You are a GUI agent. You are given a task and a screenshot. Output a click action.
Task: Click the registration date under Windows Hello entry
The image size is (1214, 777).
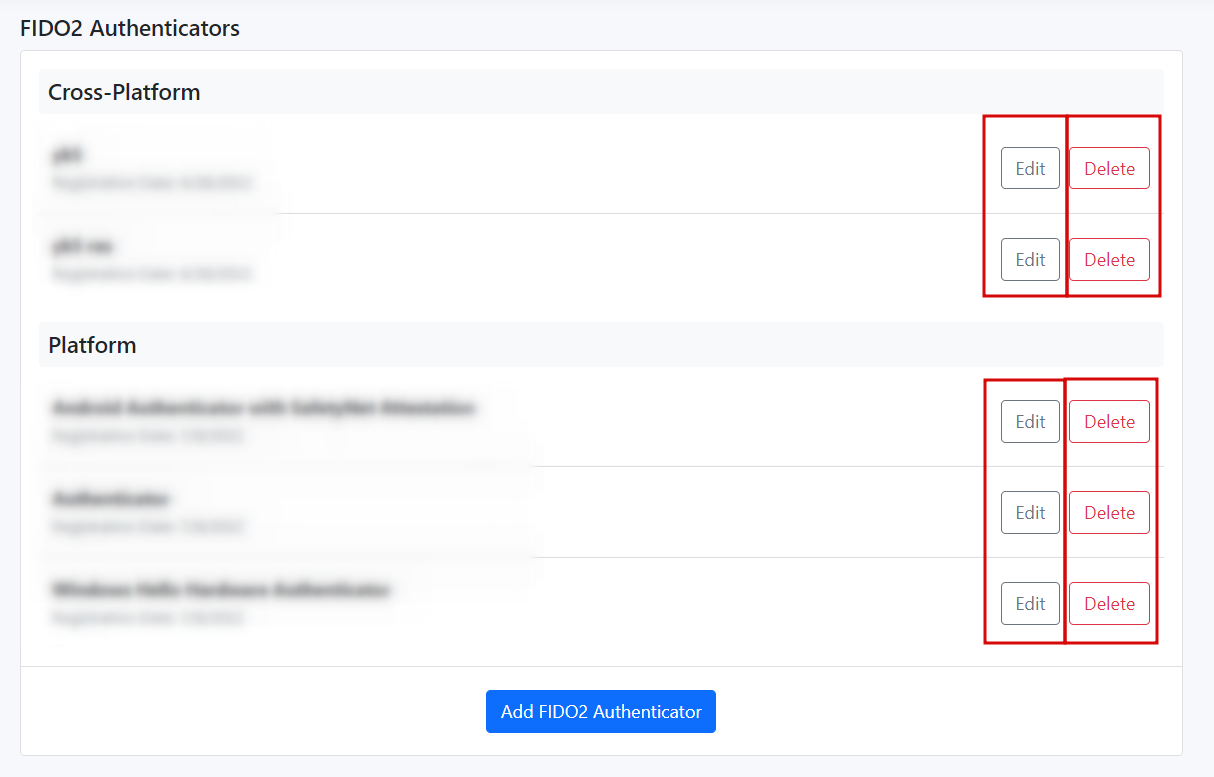(x=148, y=618)
